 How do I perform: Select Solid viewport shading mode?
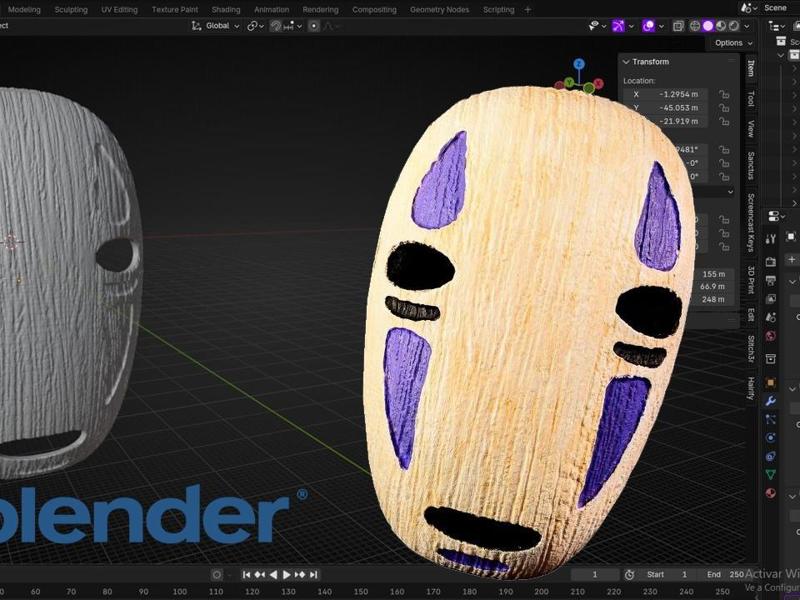click(x=707, y=27)
